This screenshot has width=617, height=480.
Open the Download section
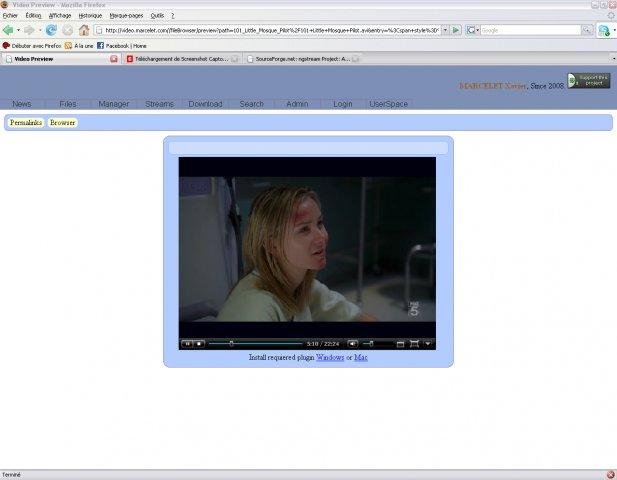coord(205,104)
